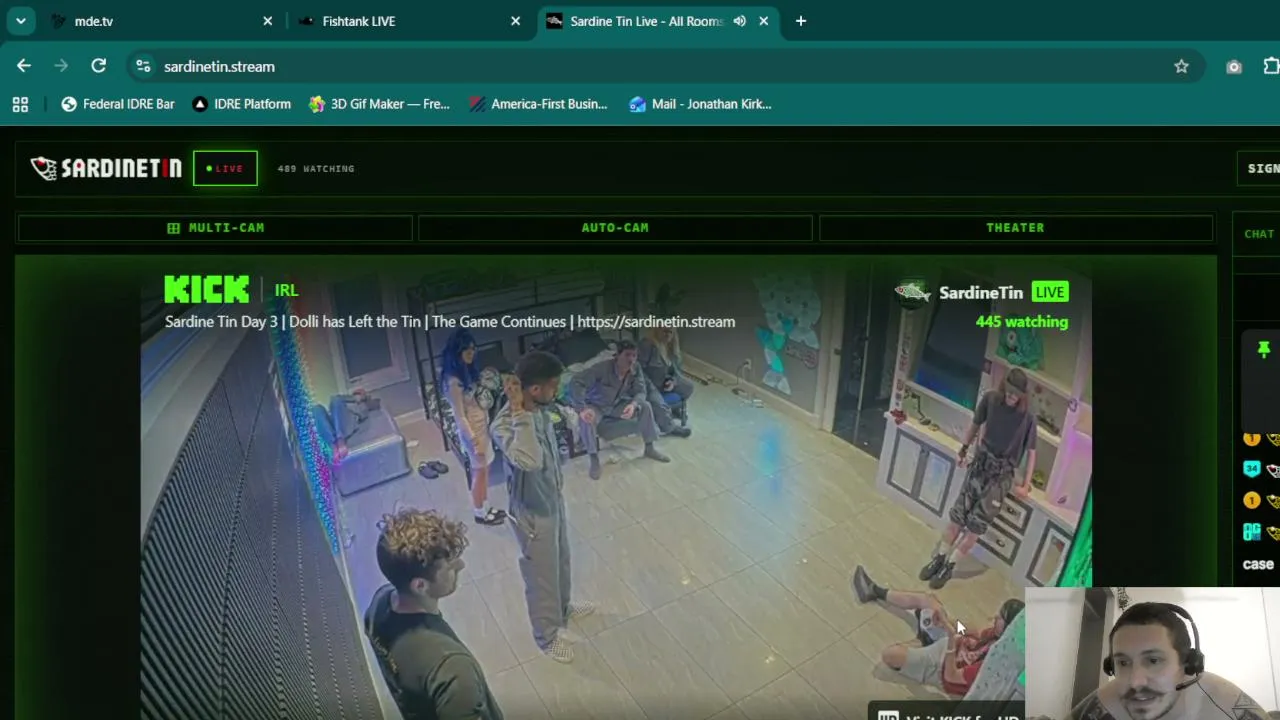Go forward with the forward arrow

61,66
